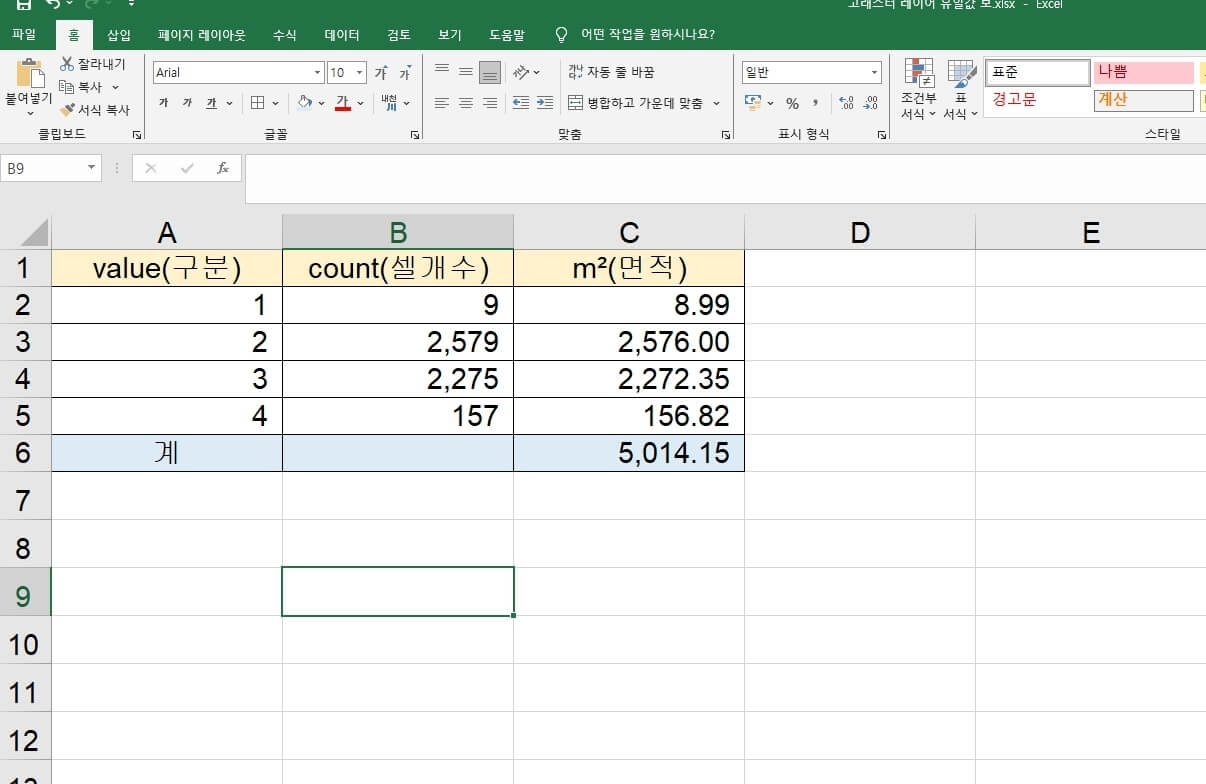Viewport: 1206px width, 784px height.
Task: Apply red font color with the 가 icon
Action: tap(343, 103)
